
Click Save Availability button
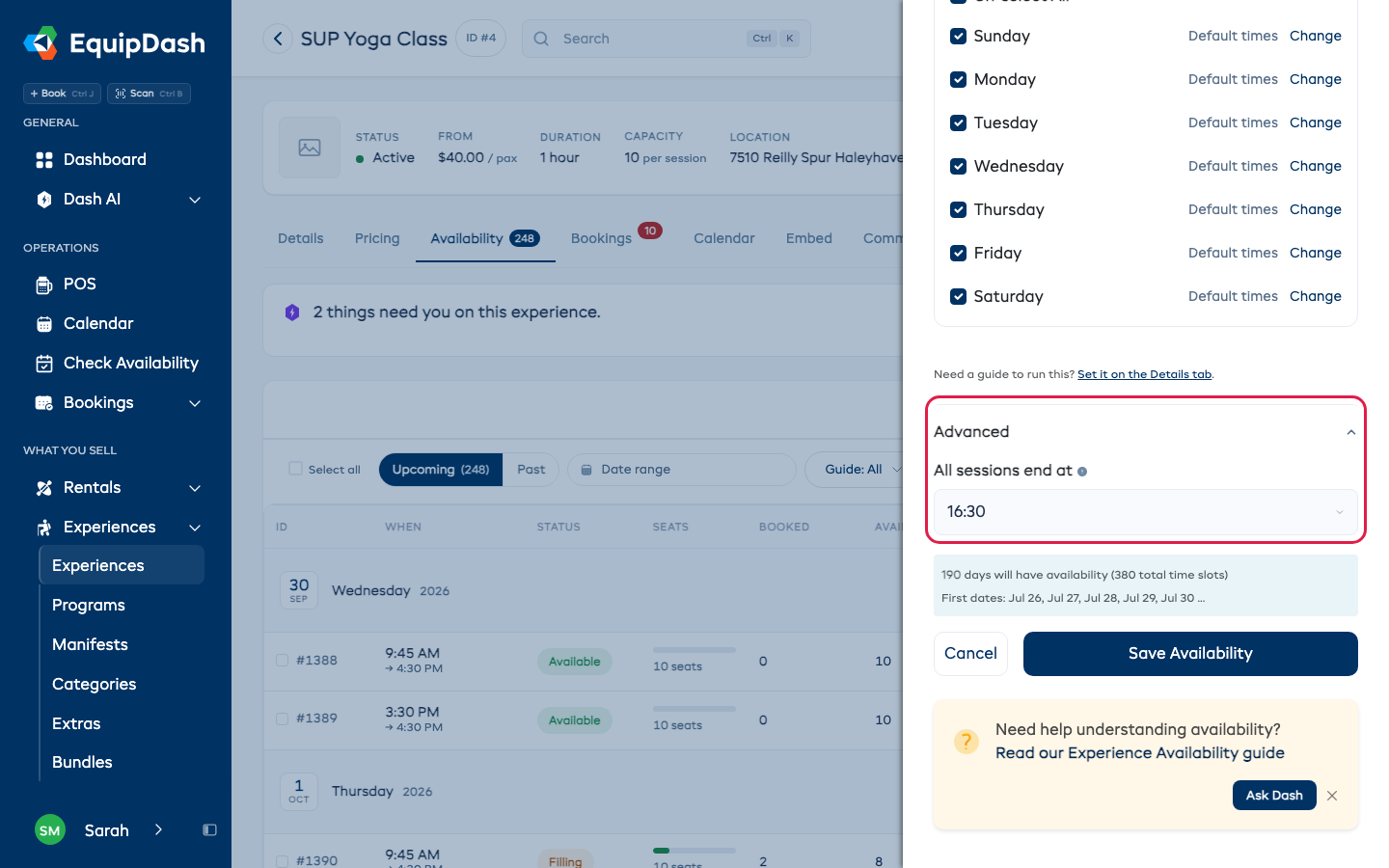coord(1190,654)
